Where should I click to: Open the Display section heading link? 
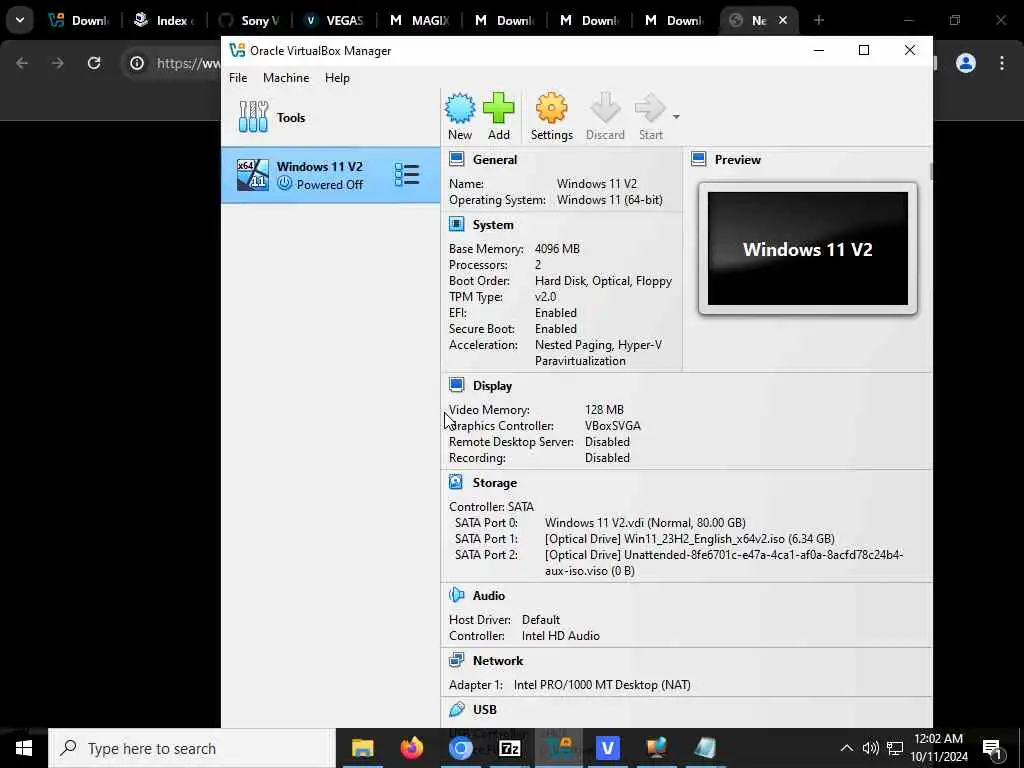coord(492,386)
